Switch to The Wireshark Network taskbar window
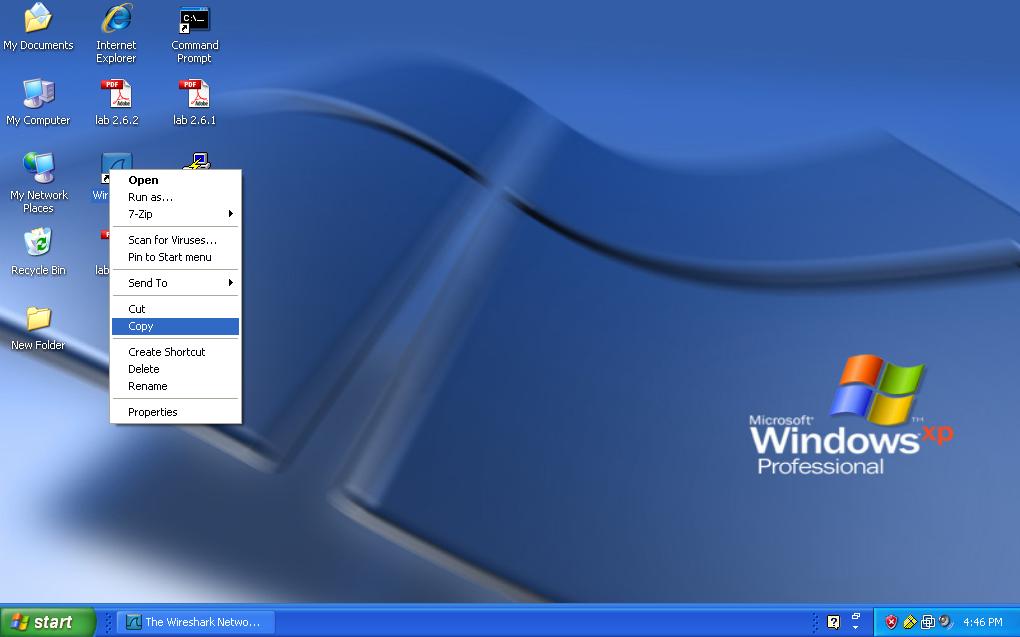Screen dimensions: 1020x637 [x=198, y=622]
